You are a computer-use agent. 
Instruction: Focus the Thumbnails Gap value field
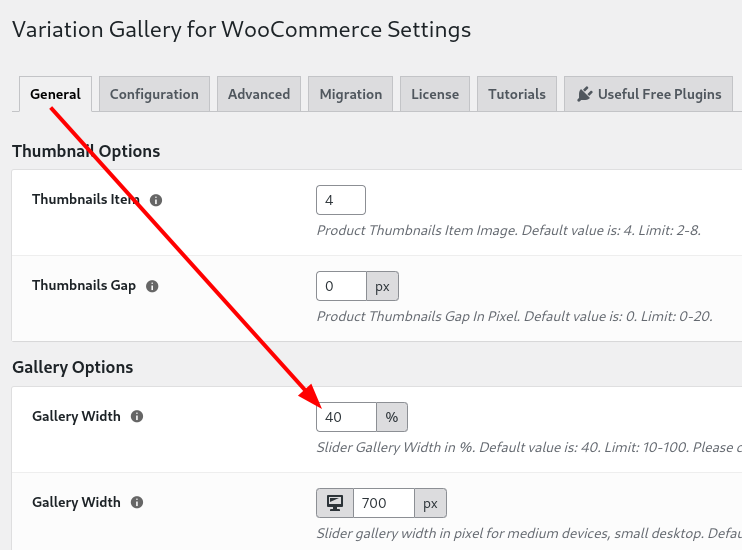tap(341, 286)
